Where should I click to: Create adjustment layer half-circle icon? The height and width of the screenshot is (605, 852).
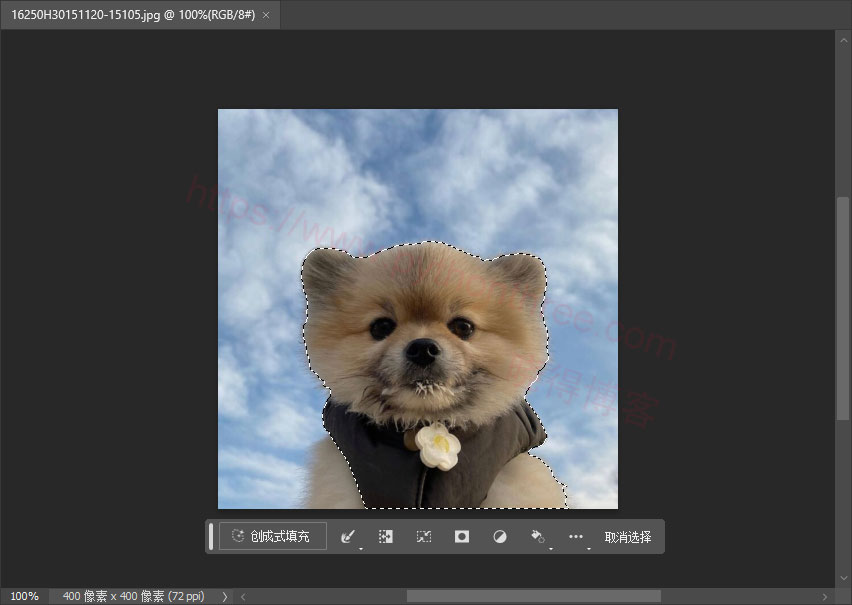500,537
